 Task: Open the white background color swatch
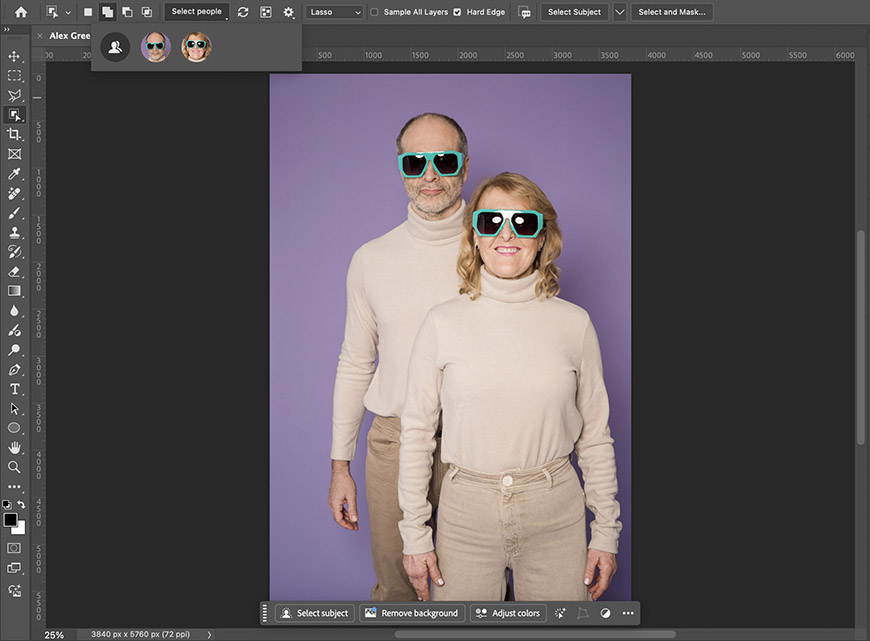21,529
